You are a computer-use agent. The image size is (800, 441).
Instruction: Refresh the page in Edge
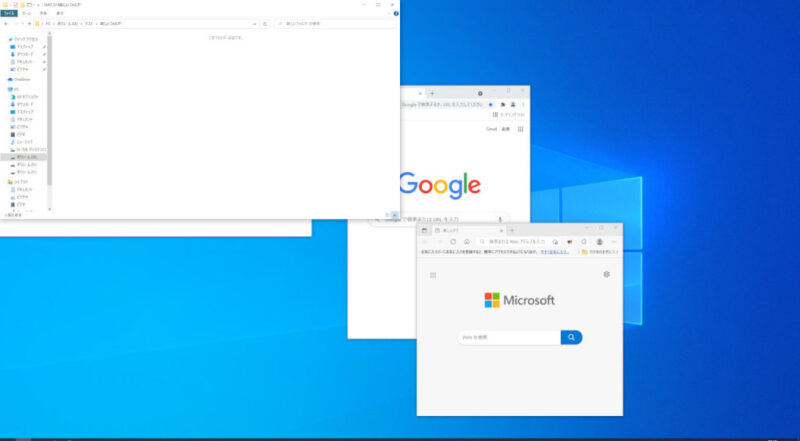coord(453,241)
